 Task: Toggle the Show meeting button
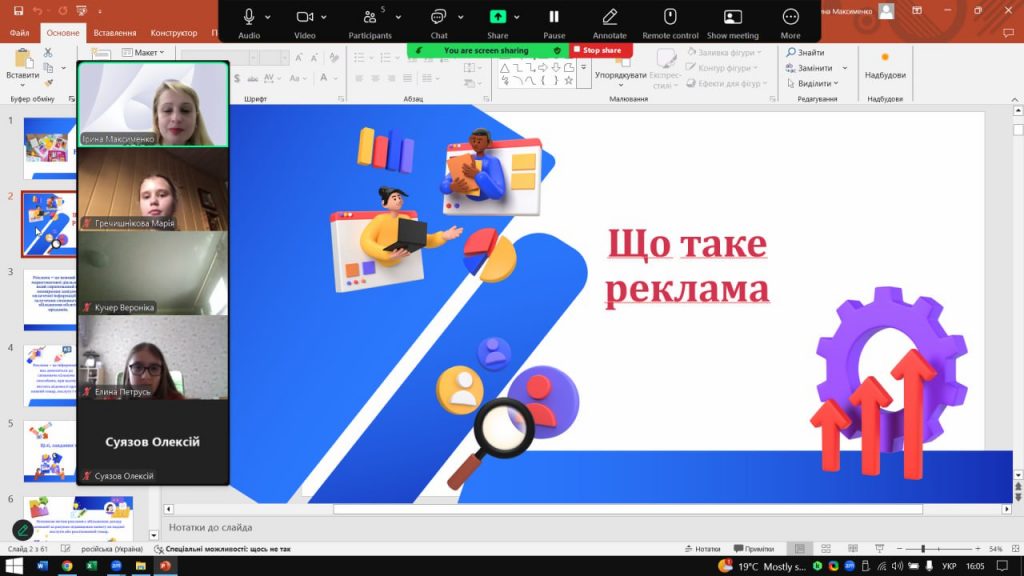pyautogui.click(x=732, y=17)
